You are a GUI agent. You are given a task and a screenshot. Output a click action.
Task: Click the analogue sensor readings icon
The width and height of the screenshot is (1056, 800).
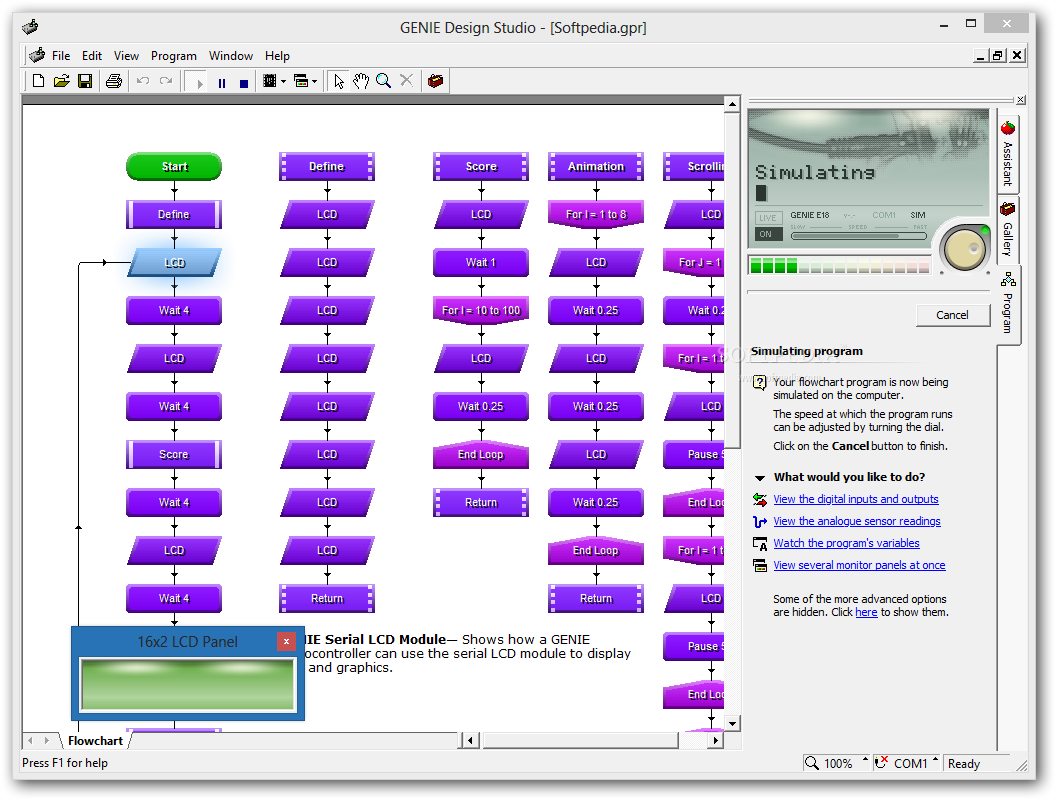tap(760, 522)
